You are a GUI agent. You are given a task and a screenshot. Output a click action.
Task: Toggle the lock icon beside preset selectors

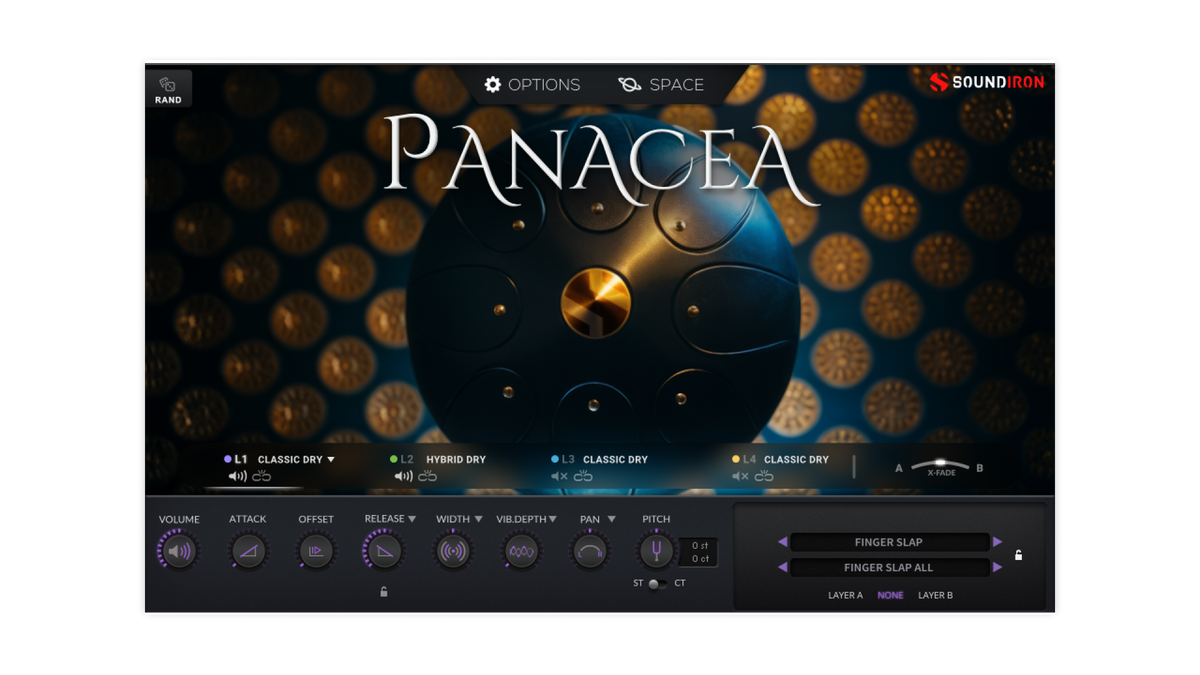(1018, 555)
